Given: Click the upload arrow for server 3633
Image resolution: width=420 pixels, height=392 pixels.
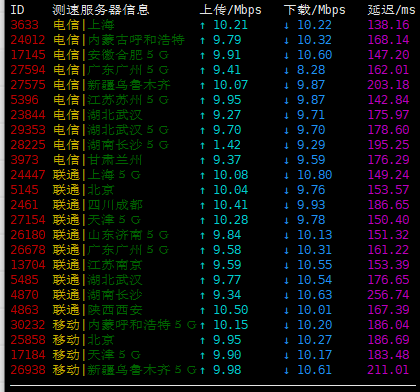Looking at the screenshot, I should [x=202, y=25].
